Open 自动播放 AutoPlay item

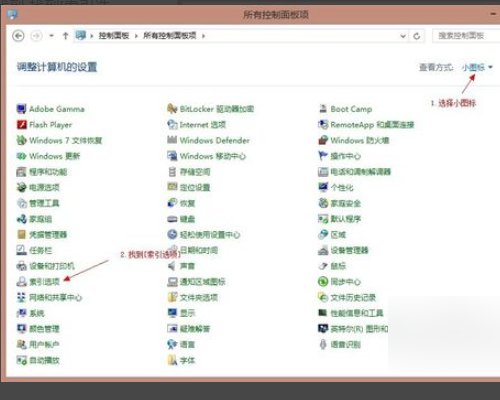[x=38, y=360]
